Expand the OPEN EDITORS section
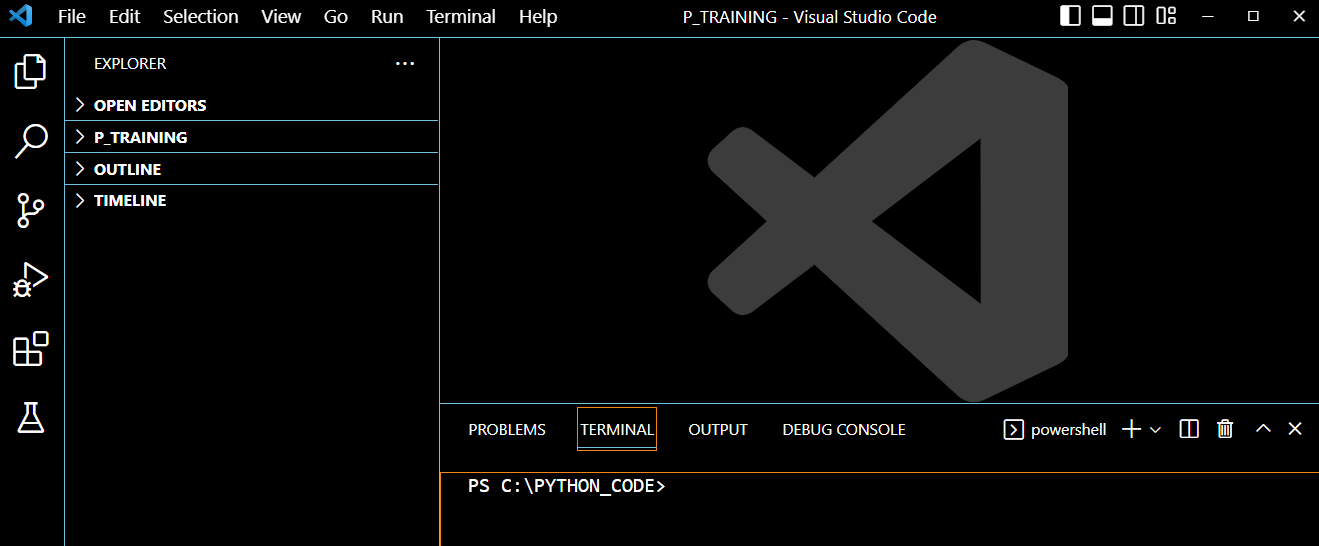Image resolution: width=1319 pixels, height=546 pixels. [150, 105]
